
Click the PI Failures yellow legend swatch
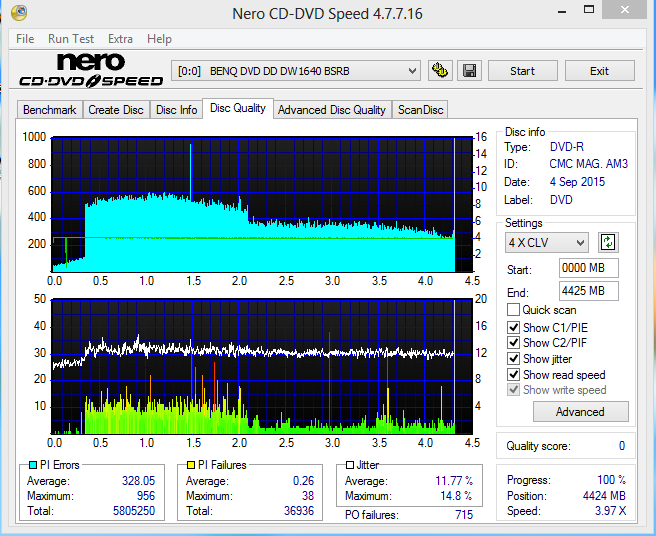coord(191,465)
